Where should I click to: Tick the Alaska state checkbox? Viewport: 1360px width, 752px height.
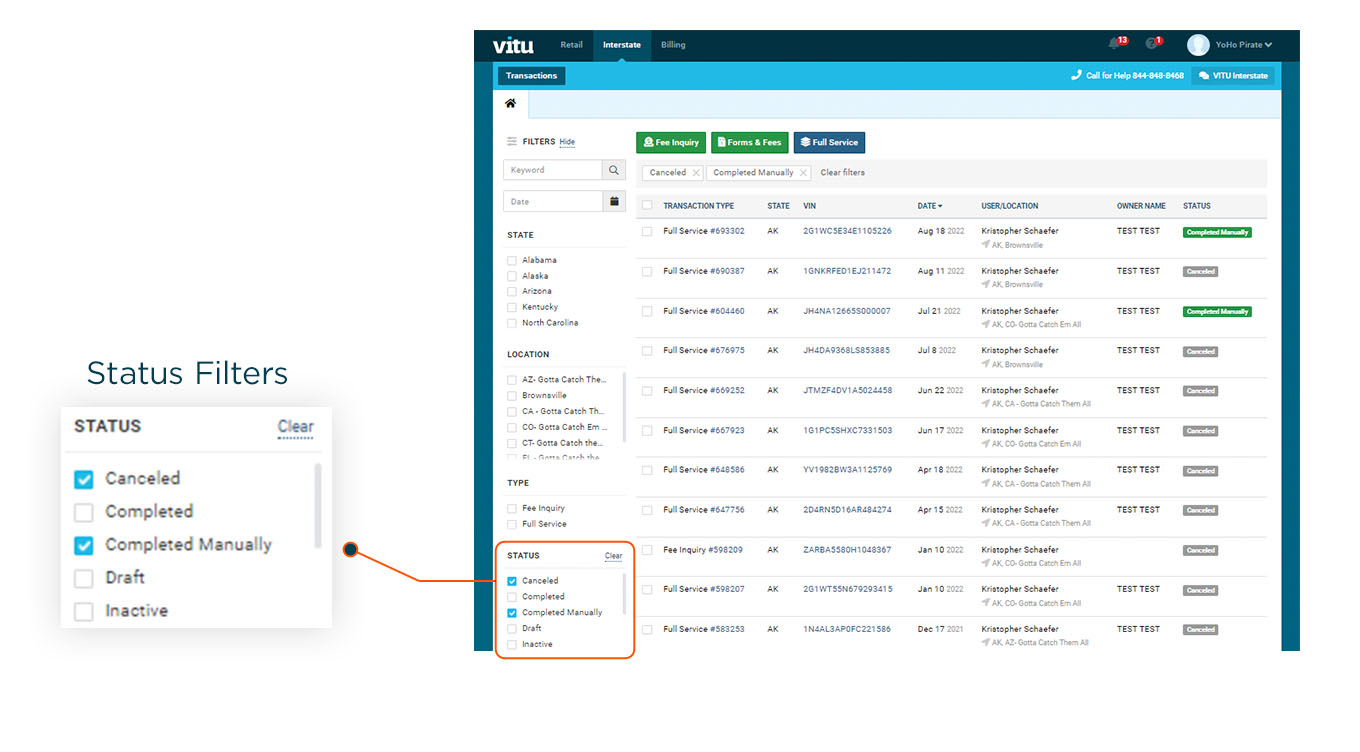(x=512, y=276)
